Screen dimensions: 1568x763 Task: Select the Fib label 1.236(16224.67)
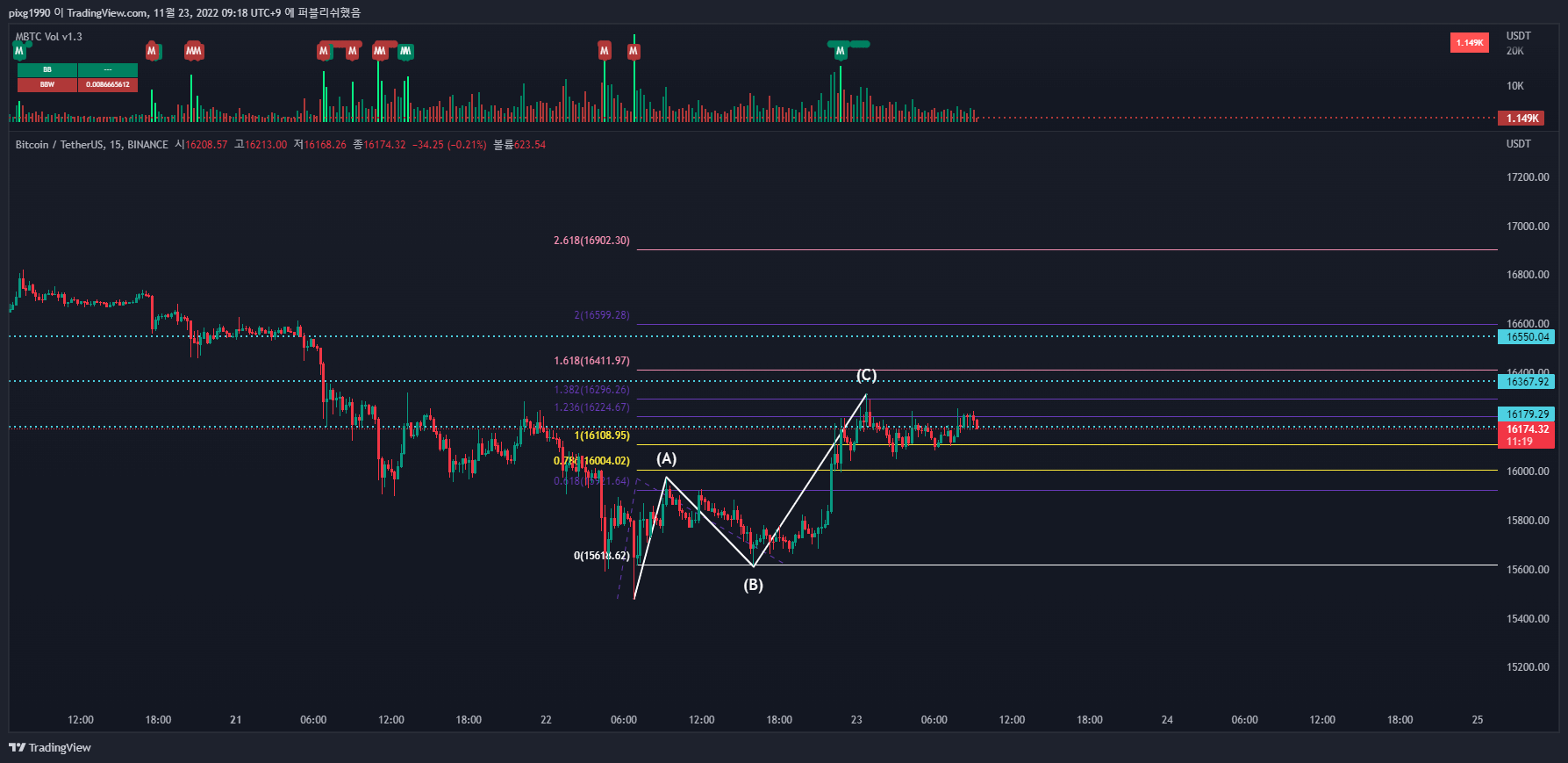[x=591, y=407]
